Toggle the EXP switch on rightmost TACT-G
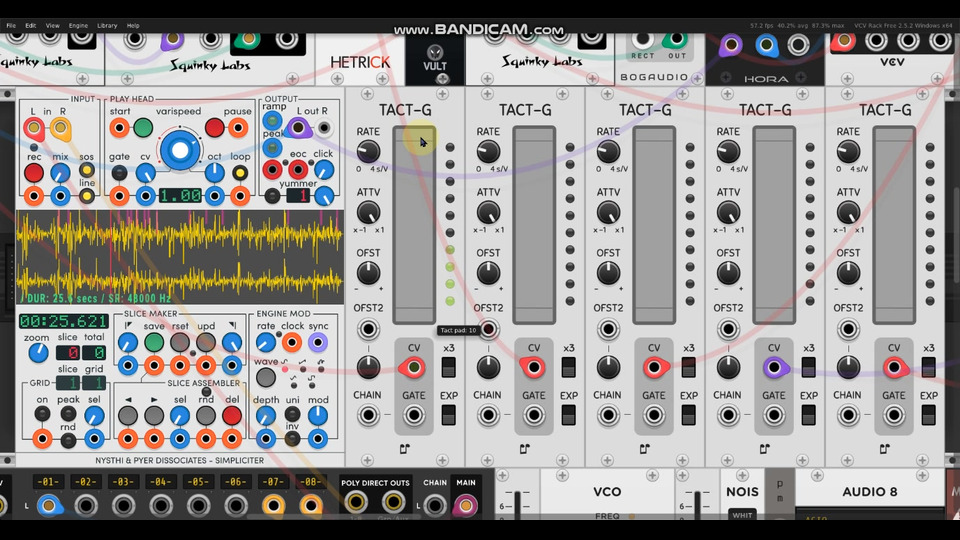Viewport: 960px width, 540px height. (928, 415)
